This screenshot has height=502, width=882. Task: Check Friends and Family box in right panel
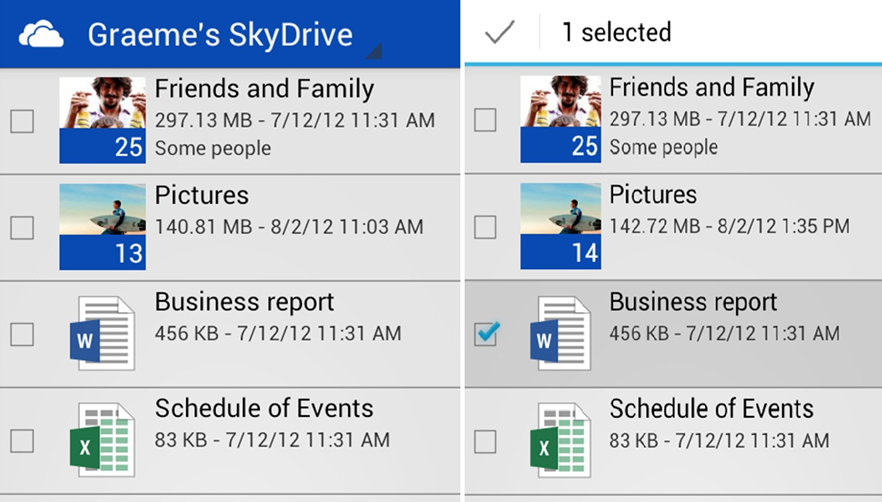(485, 120)
